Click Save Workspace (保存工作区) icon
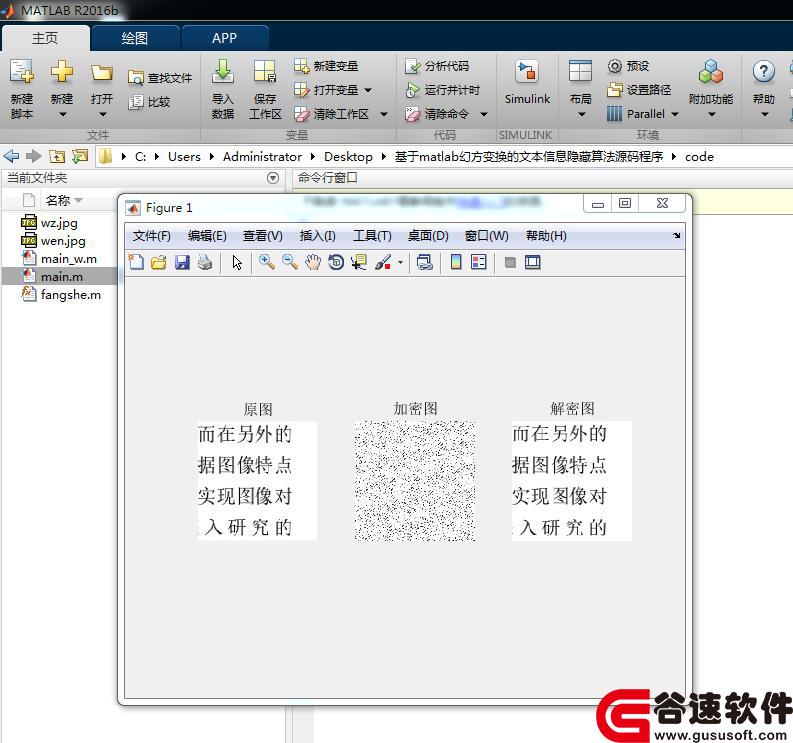The height and width of the screenshot is (743, 793). click(x=265, y=71)
